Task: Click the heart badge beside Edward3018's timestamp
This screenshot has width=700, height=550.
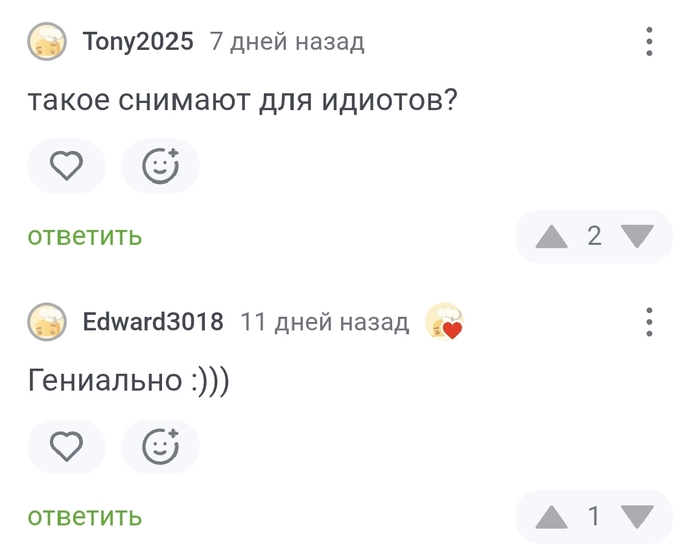Action: 444,322
